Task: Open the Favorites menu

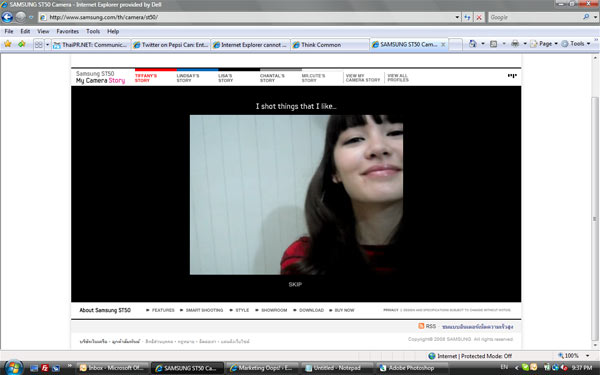Action: (67, 31)
